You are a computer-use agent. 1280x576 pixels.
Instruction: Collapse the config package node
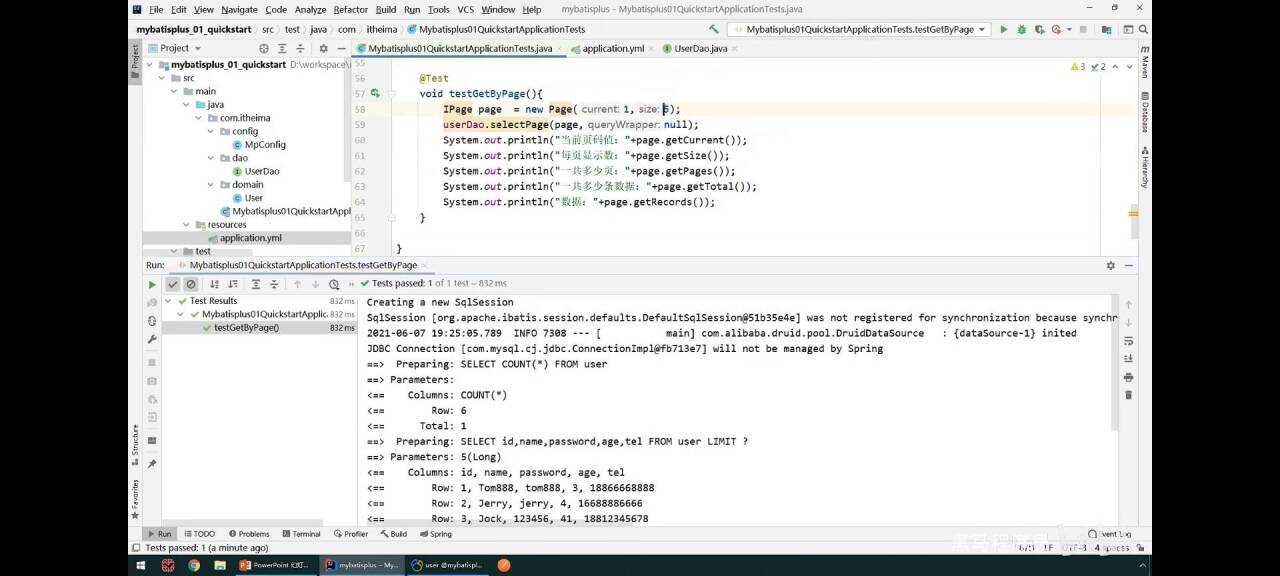(x=211, y=131)
